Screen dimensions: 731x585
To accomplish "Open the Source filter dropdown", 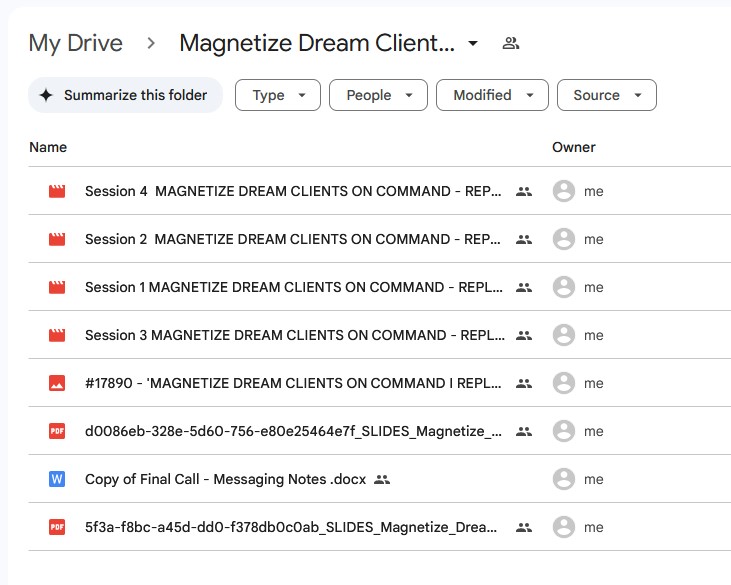I will (x=606, y=95).
